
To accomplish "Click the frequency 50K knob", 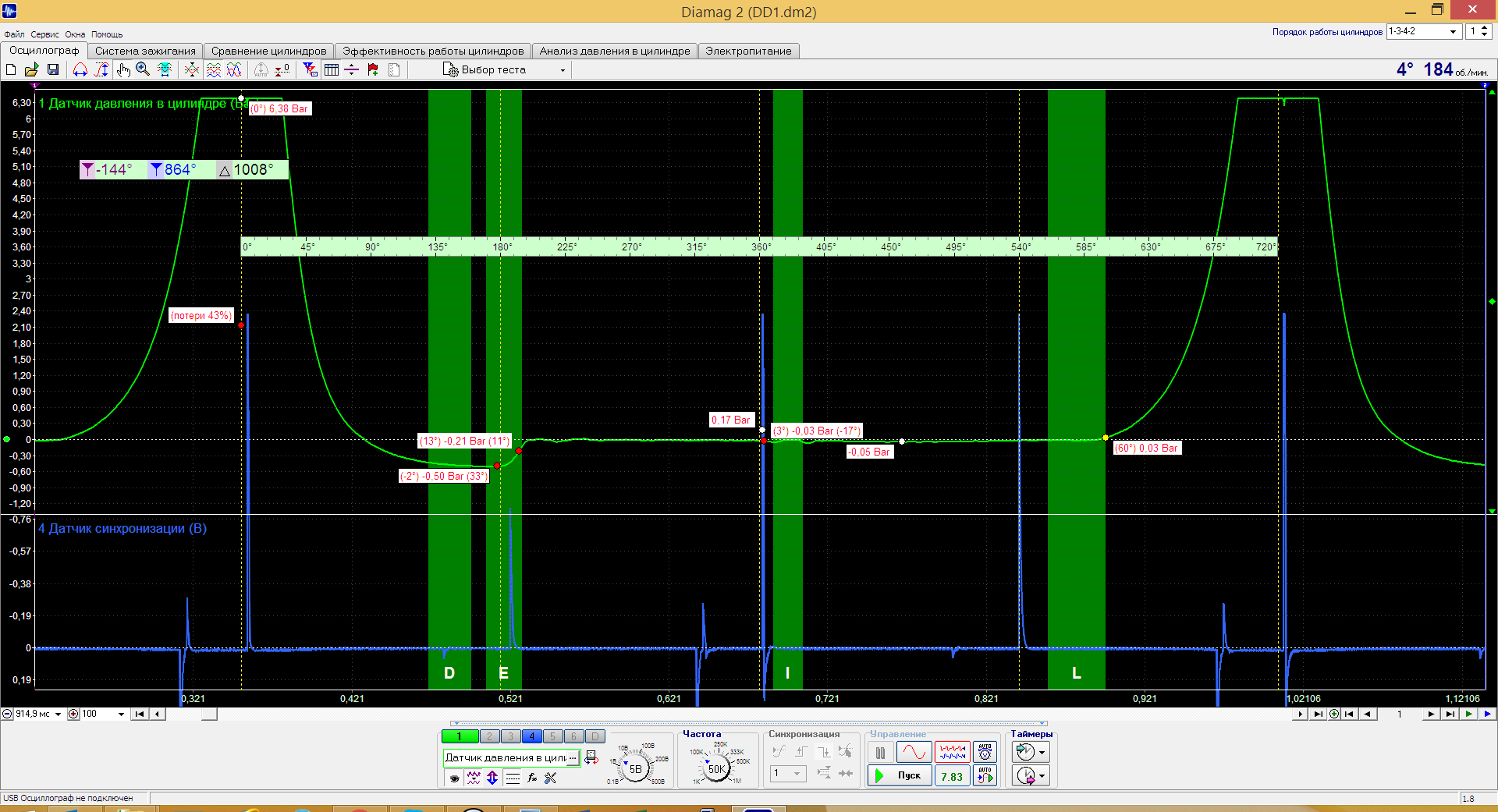I will [x=715, y=769].
